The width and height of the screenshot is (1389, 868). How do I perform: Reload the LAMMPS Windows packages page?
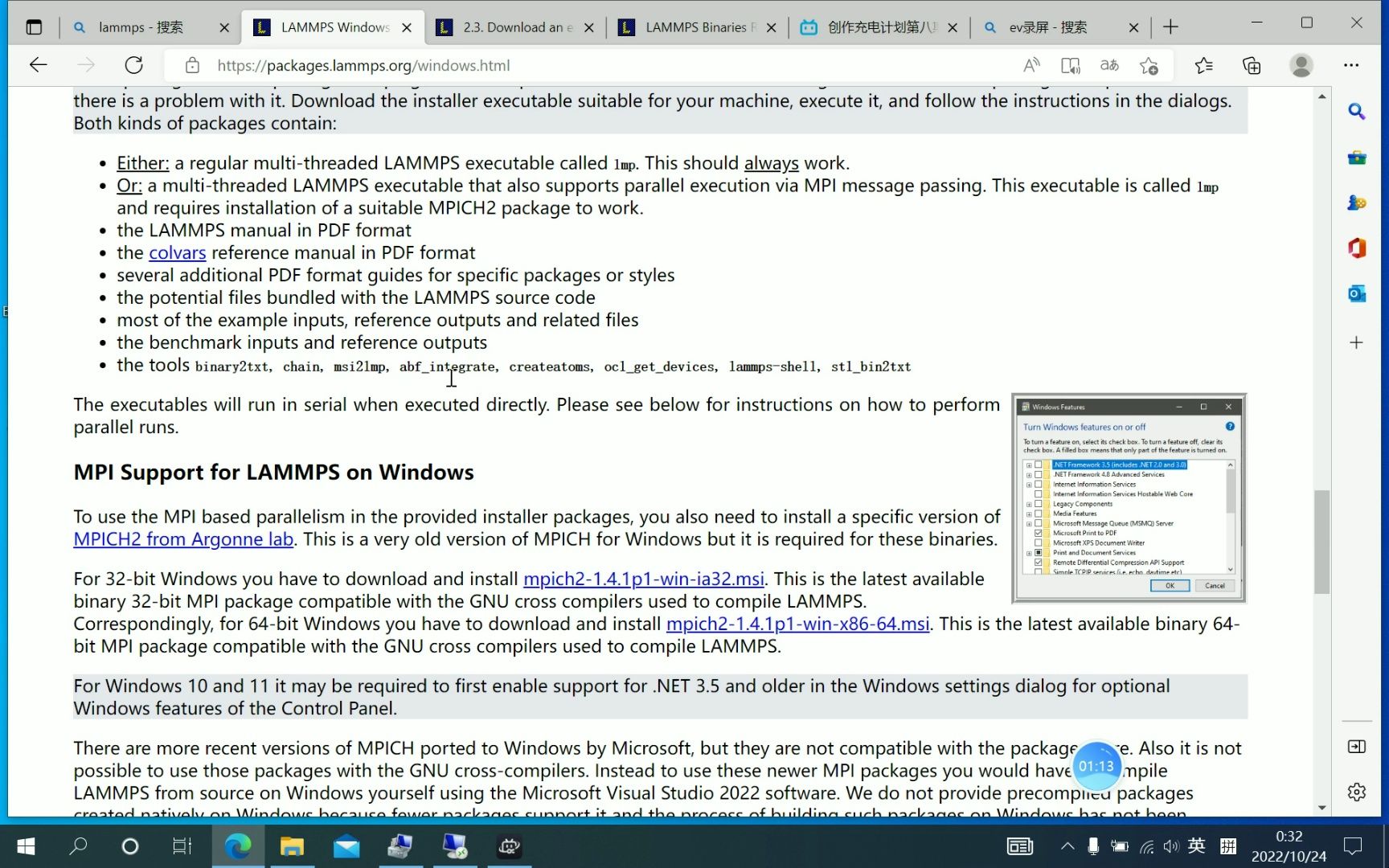point(133,65)
